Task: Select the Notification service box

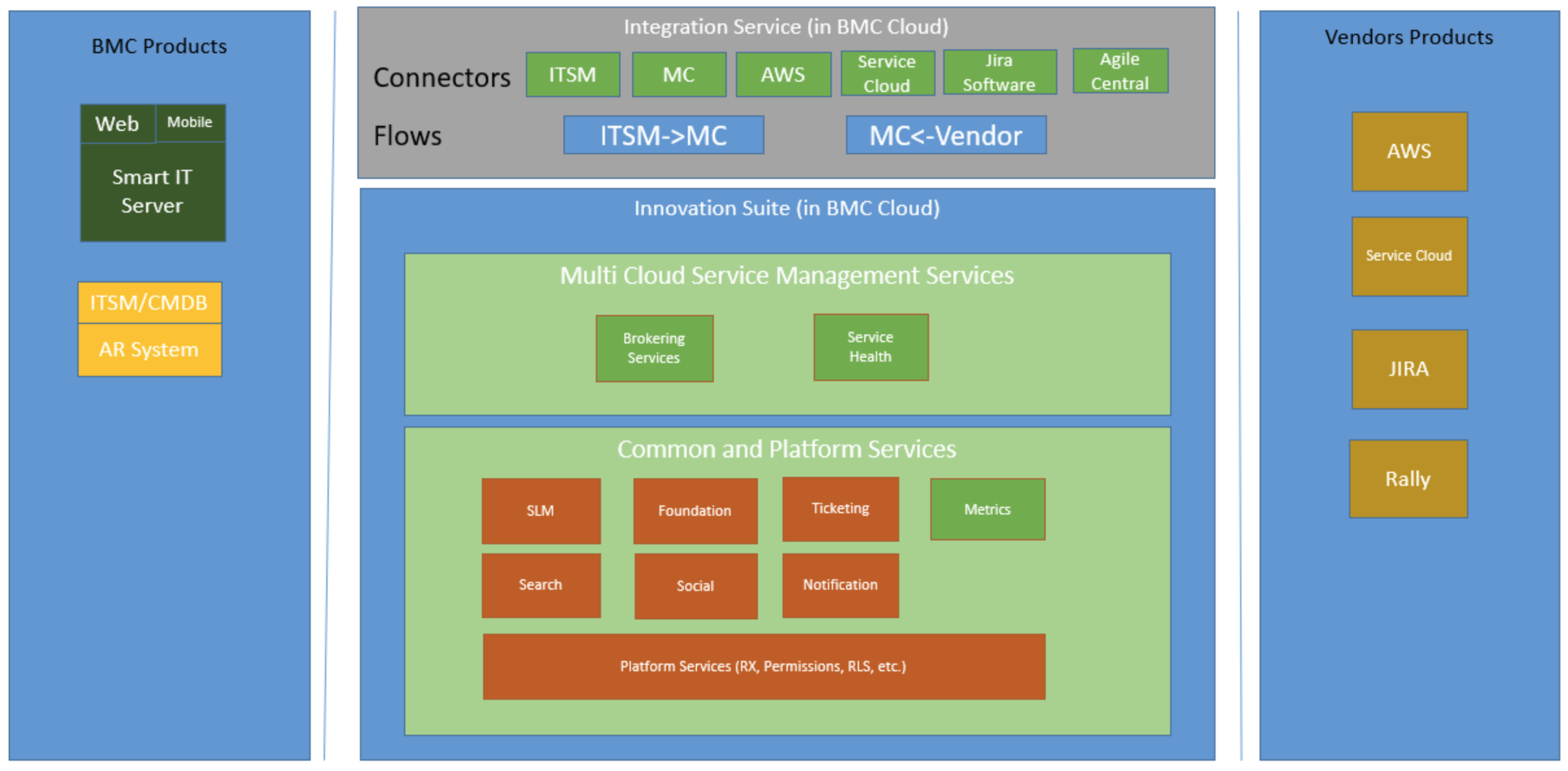Action: click(x=840, y=585)
